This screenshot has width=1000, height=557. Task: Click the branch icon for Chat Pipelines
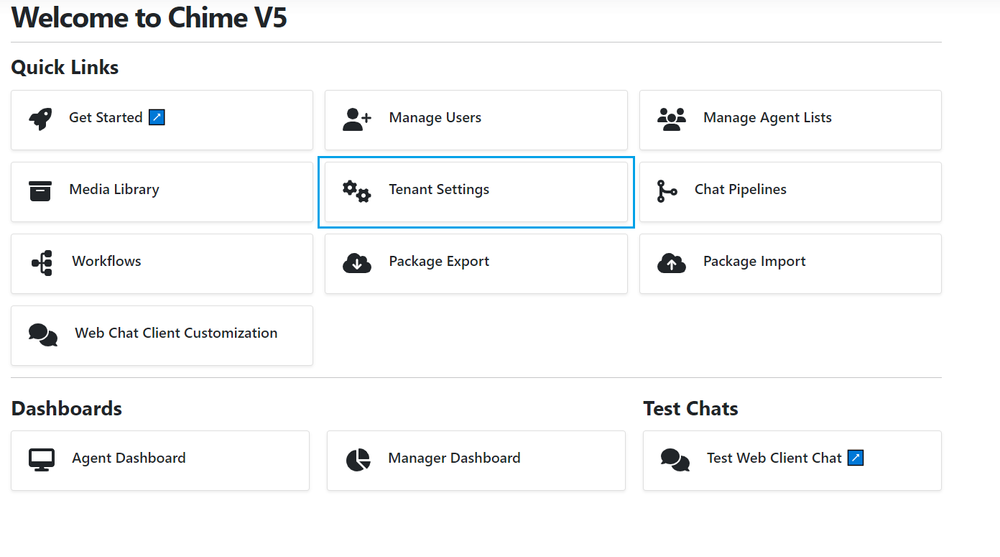coord(667,191)
